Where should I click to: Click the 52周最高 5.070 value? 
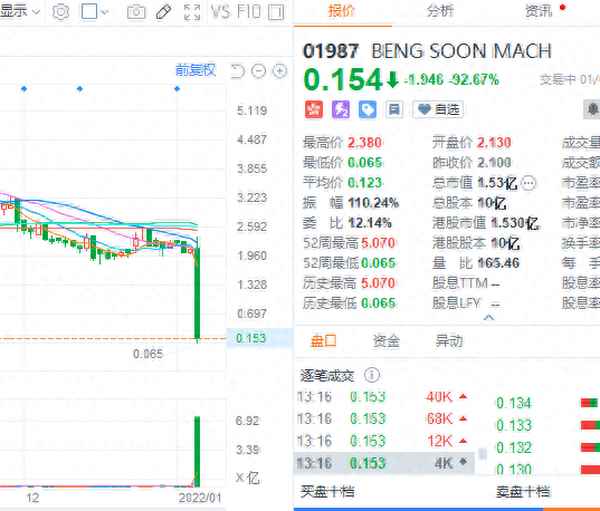pyautogui.click(x=378, y=243)
